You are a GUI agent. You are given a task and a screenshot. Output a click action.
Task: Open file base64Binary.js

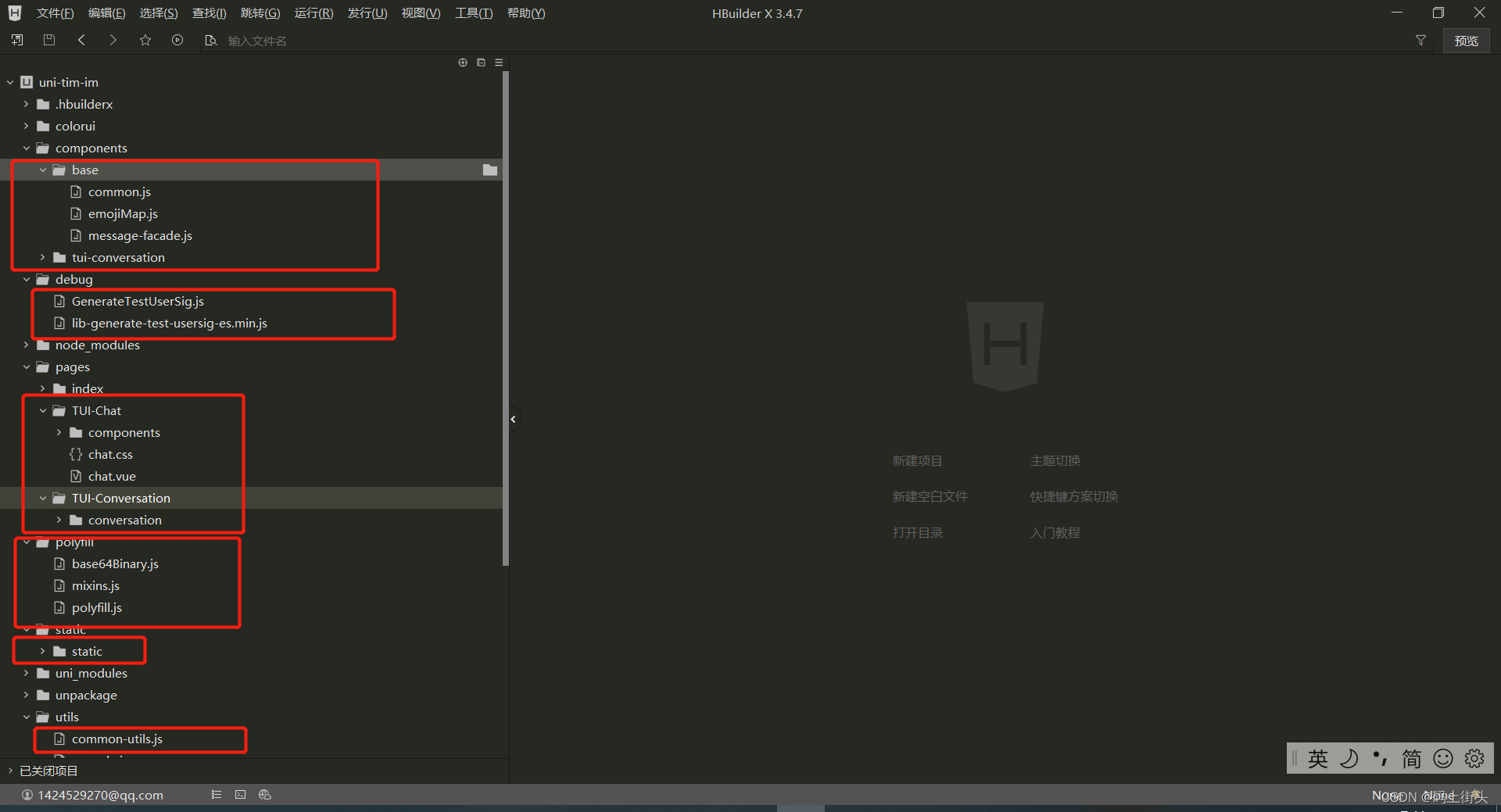point(115,563)
